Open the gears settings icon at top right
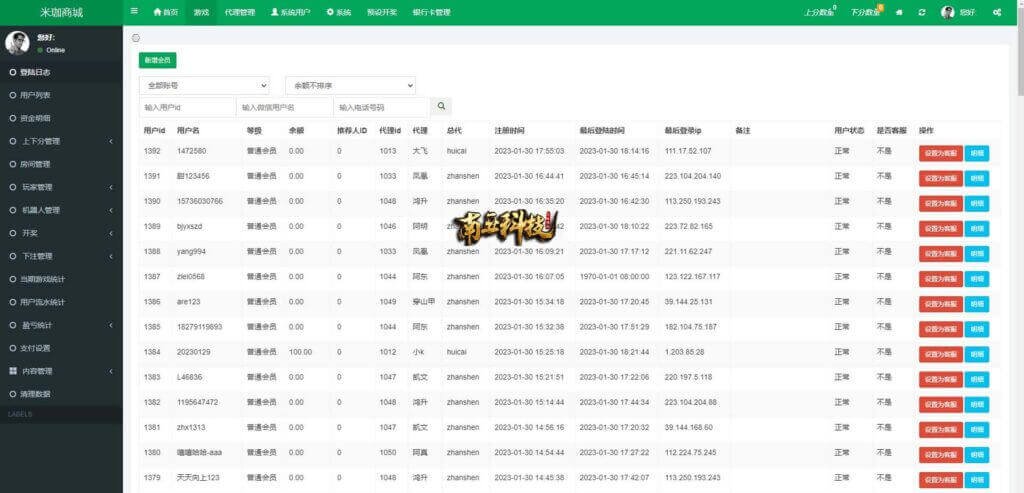 click(x=996, y=12)
